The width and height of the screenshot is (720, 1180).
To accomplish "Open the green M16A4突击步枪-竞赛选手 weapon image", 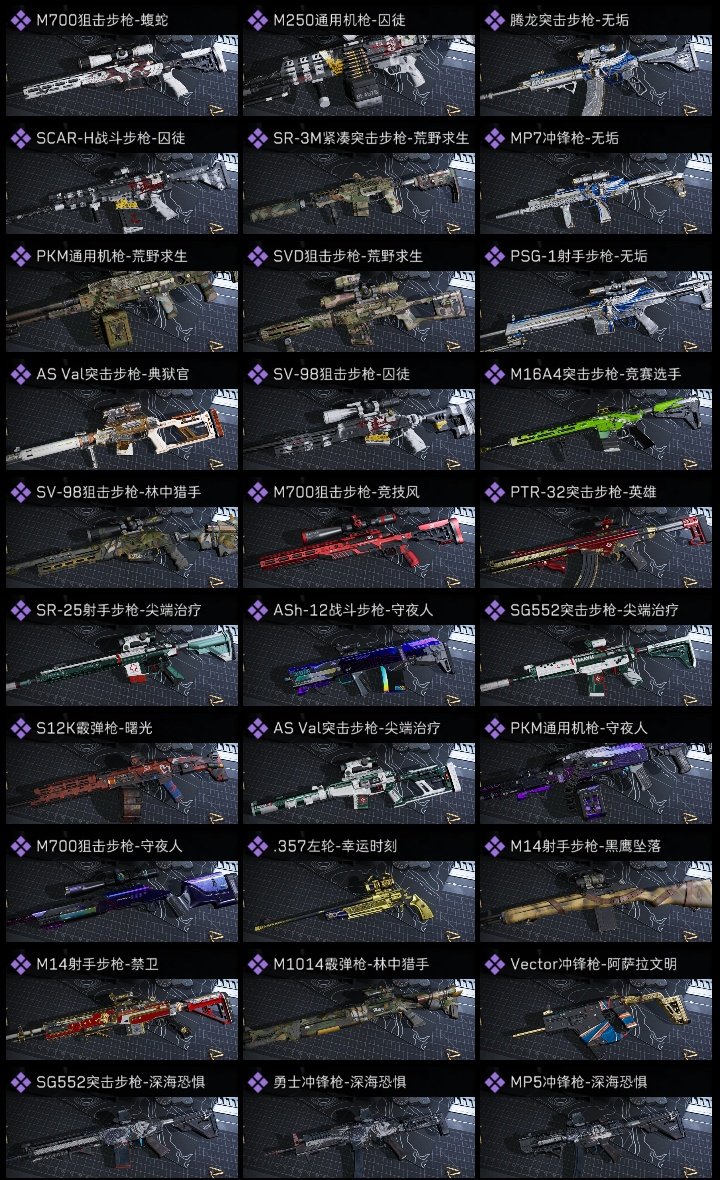I will [x=596, y=430].
